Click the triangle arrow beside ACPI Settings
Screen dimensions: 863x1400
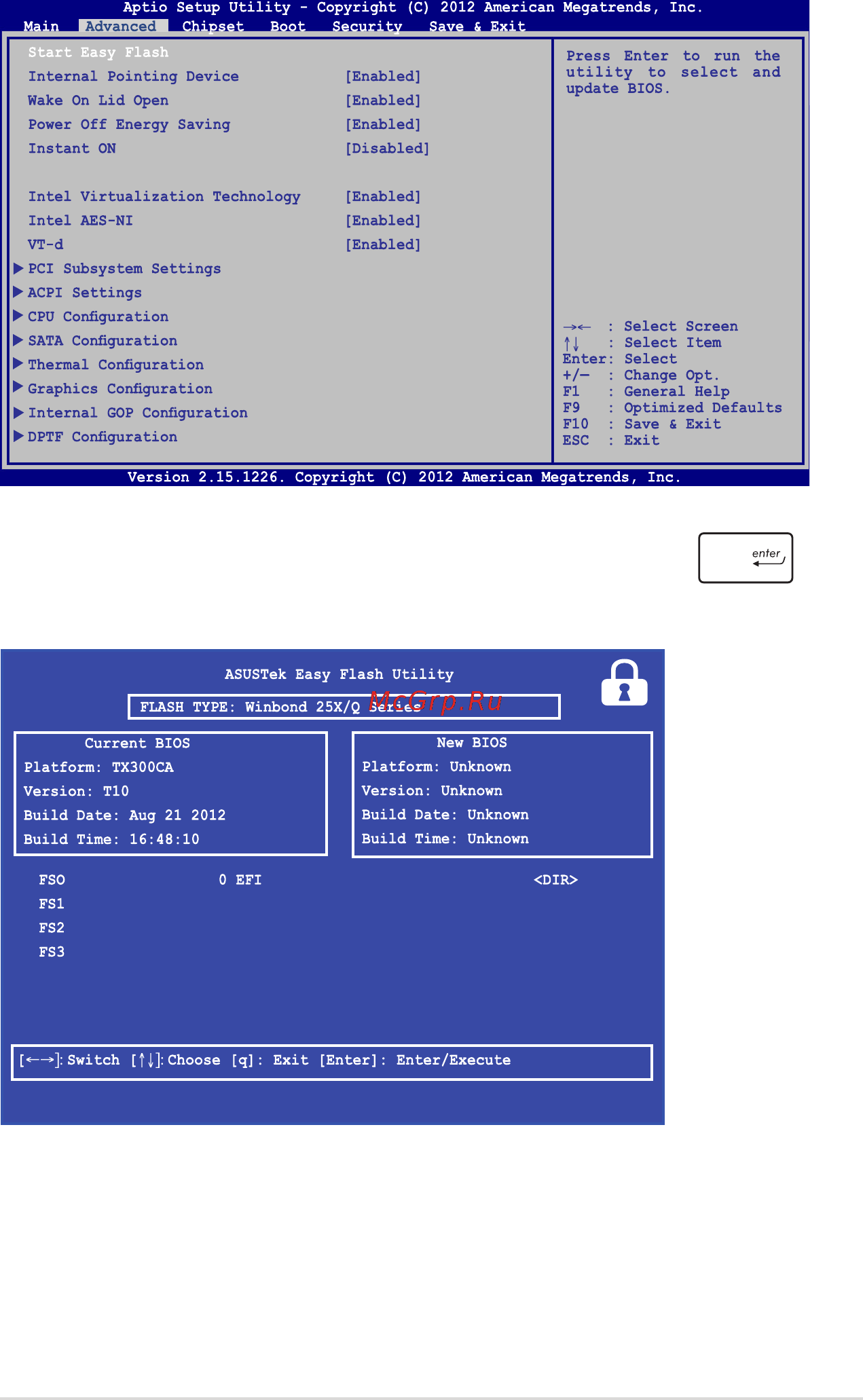pyautogui.click(x=19, y=292)
